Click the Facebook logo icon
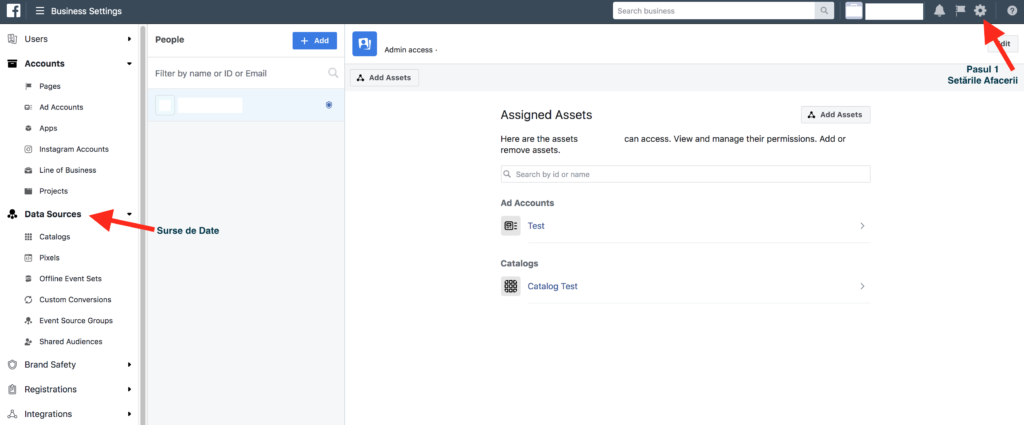 point(14,11)
